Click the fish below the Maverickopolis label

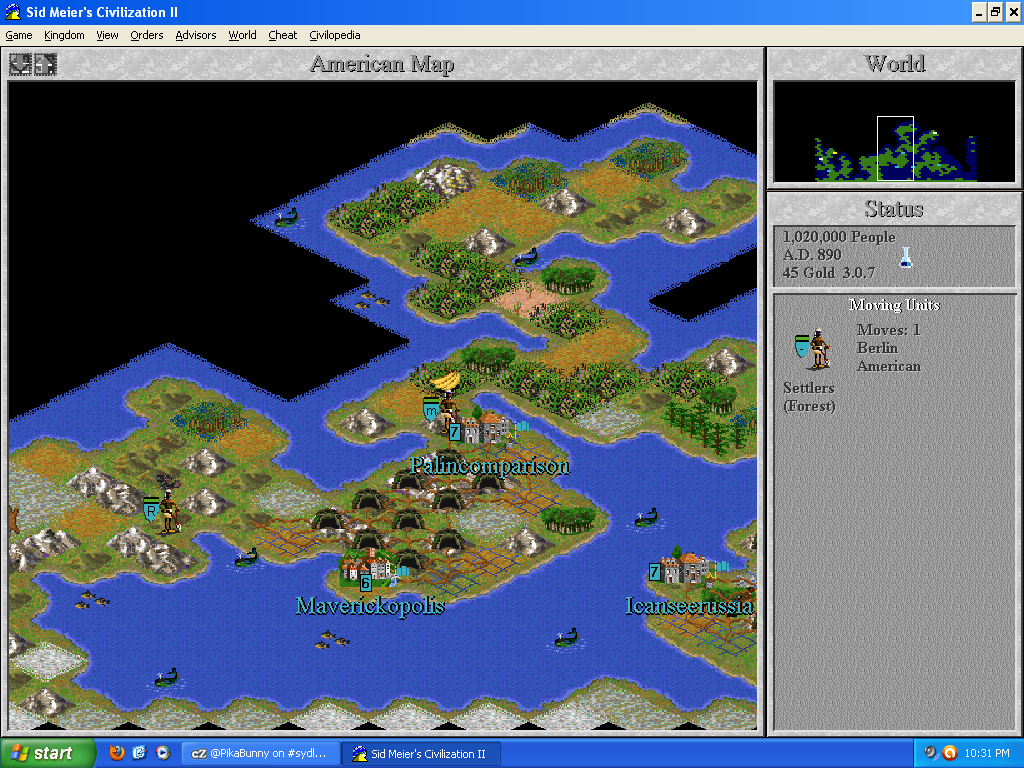point(332,639)
